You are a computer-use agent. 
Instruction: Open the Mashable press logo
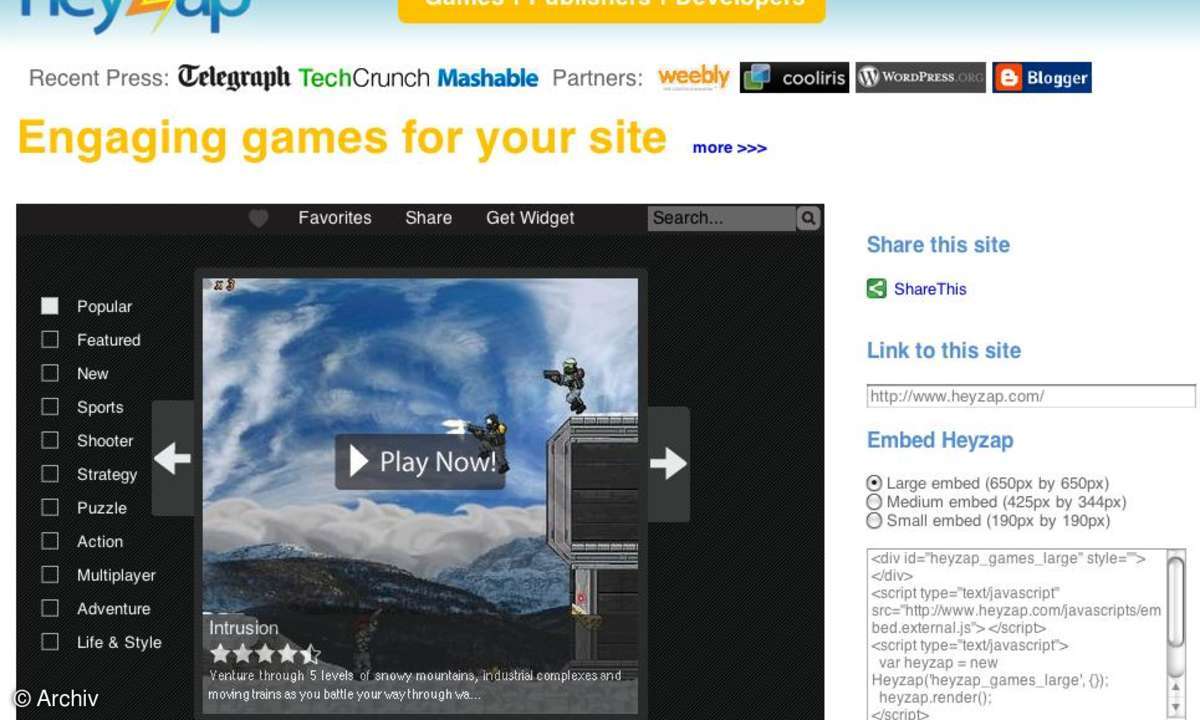(488, 78)
